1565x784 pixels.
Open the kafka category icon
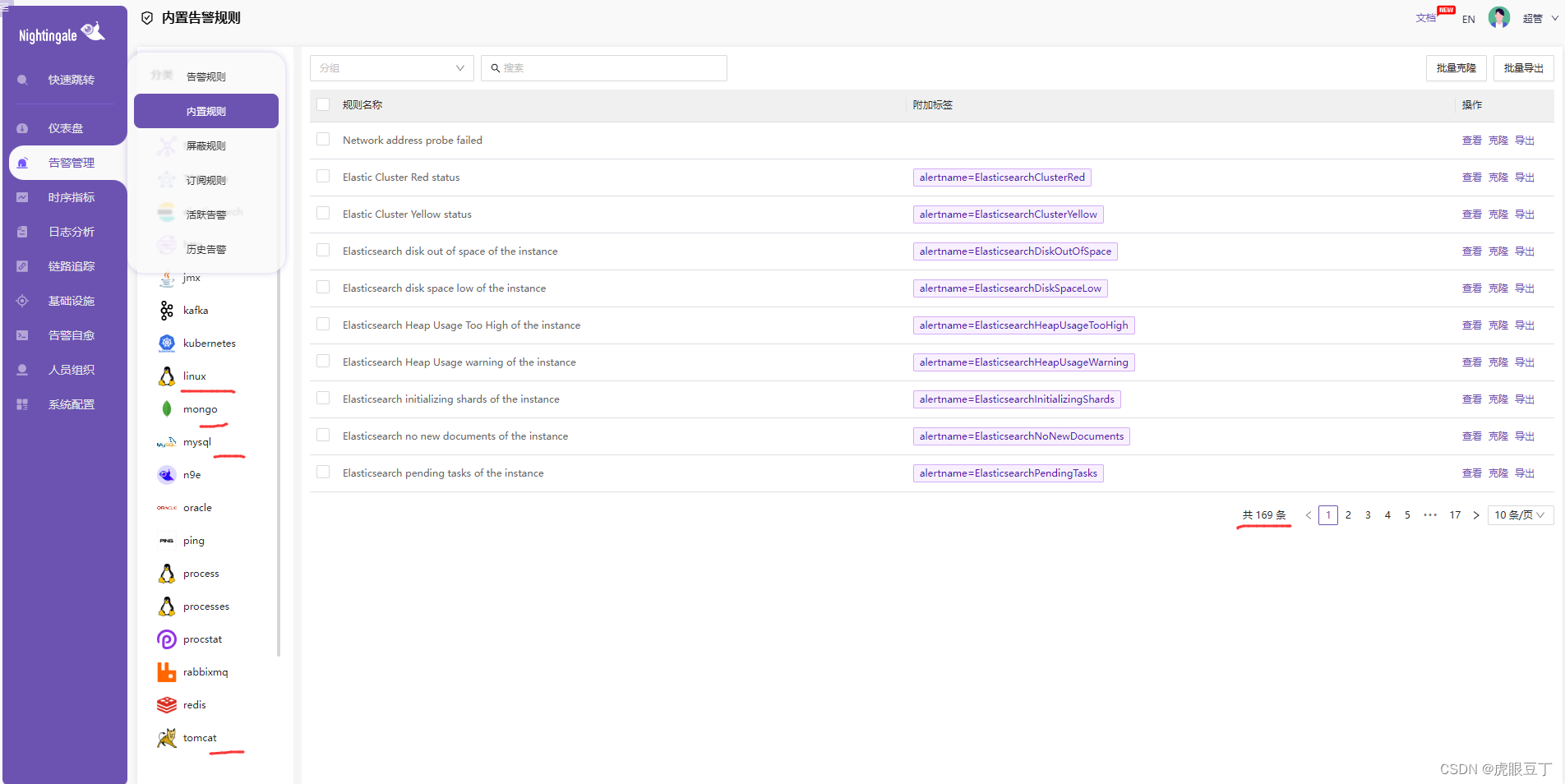tap(167, 311)
